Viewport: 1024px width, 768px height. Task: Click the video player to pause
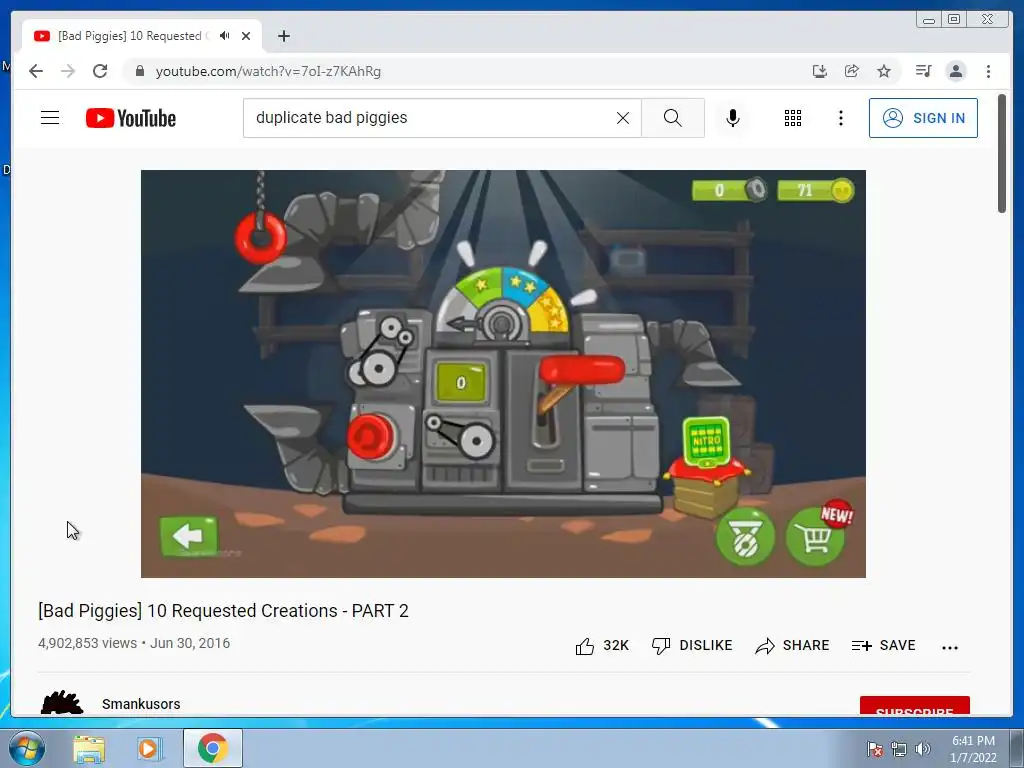(x=503, y=374)
